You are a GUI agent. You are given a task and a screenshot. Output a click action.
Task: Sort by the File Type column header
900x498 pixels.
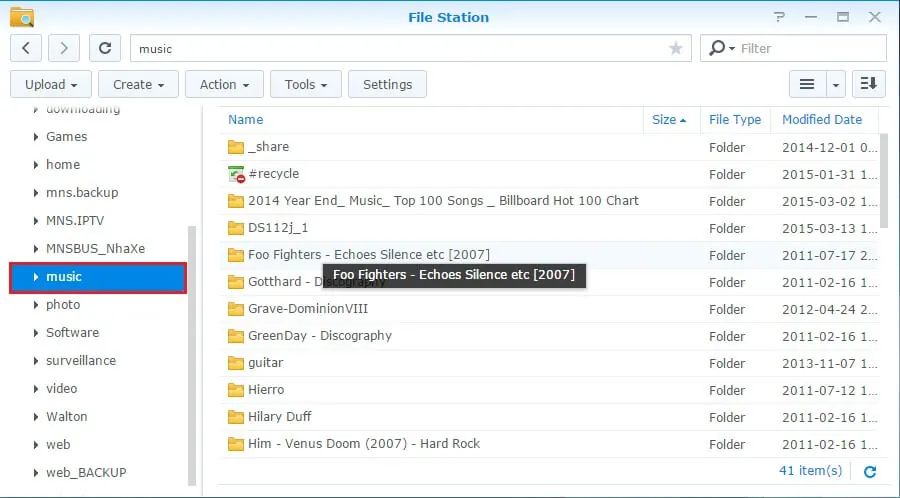tap(735, 119)
